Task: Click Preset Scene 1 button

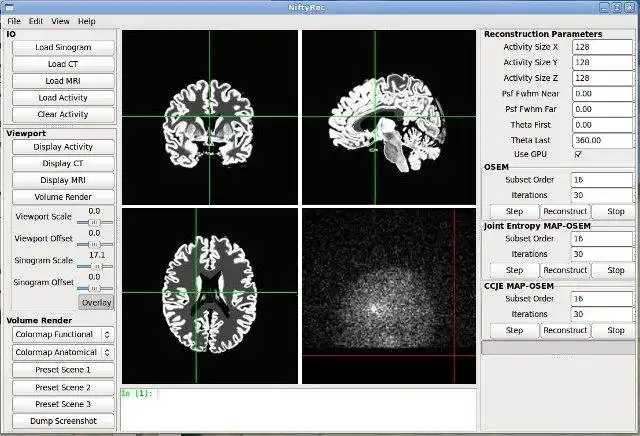Action: pyautogui.click(x=63, y=370)
